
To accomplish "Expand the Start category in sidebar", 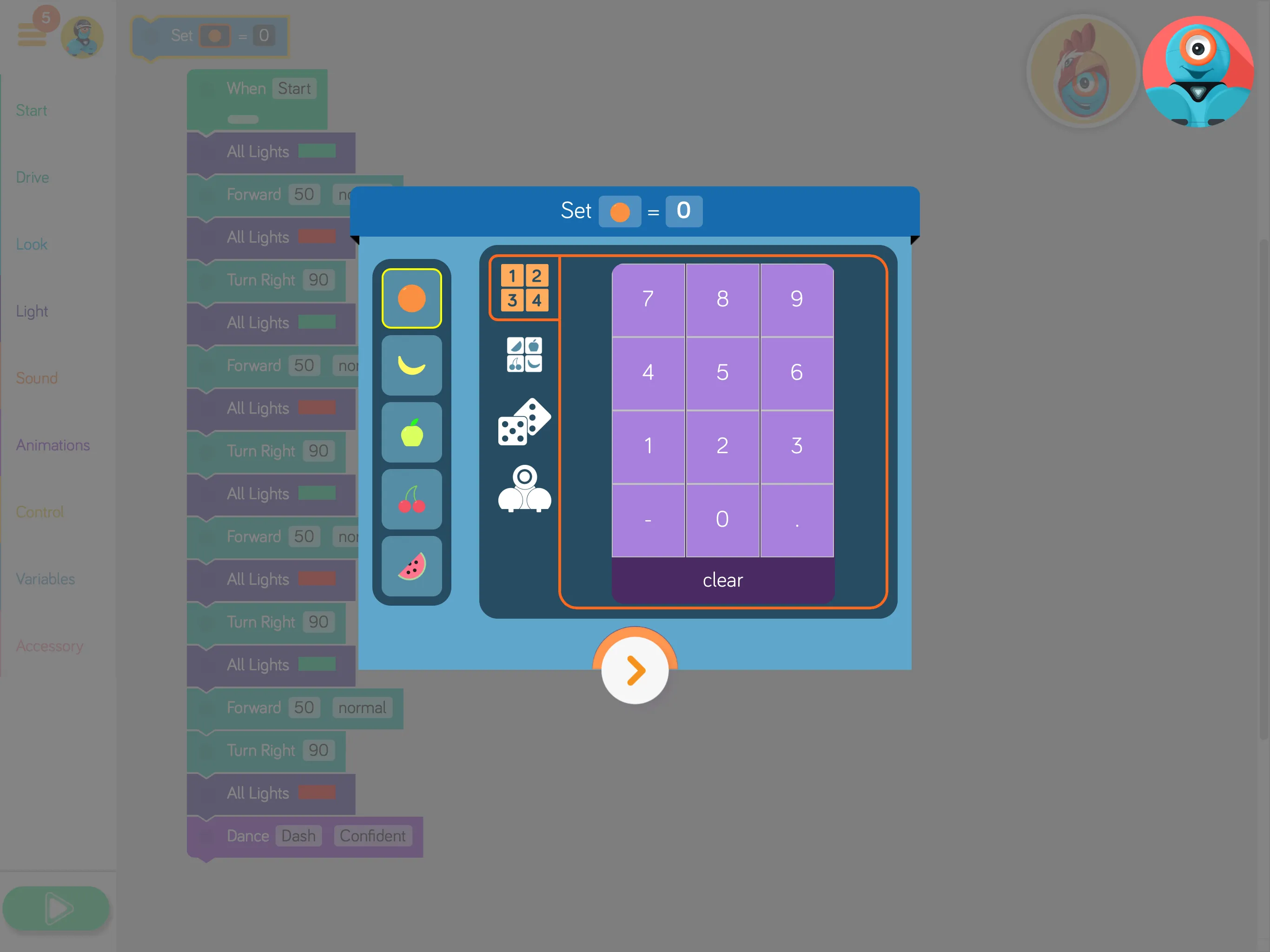I will 31,110.
